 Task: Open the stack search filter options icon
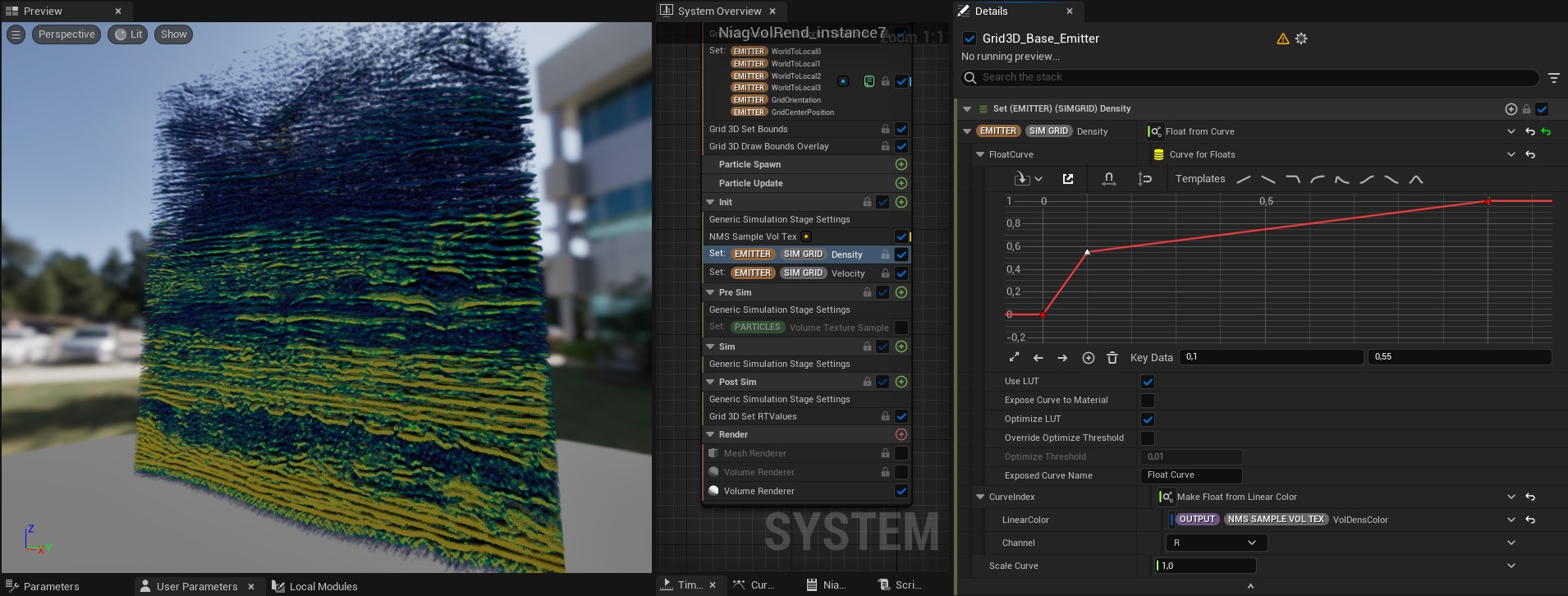[1553, 78]
